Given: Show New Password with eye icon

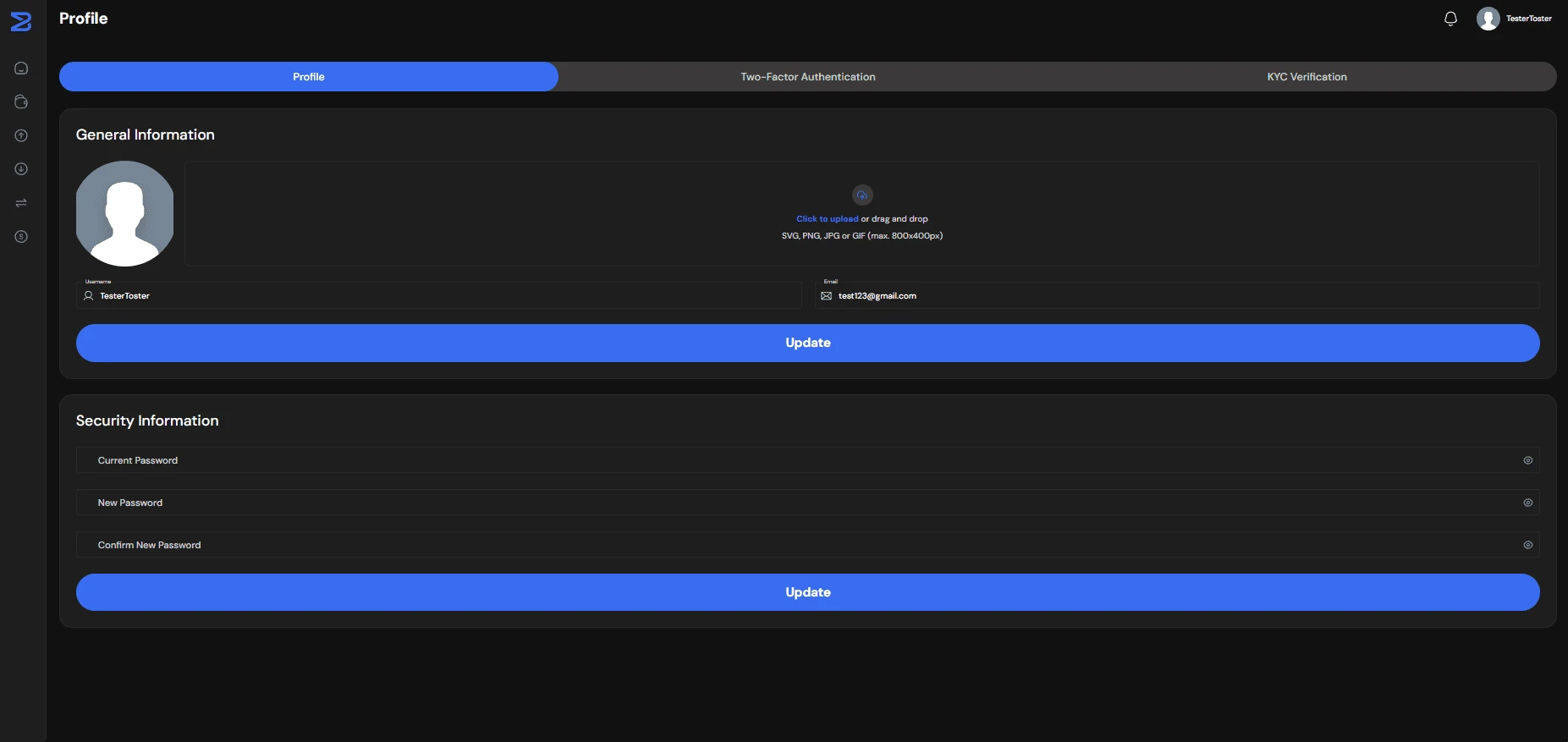Looking at the screenshot, I should tap(1528, 503).
